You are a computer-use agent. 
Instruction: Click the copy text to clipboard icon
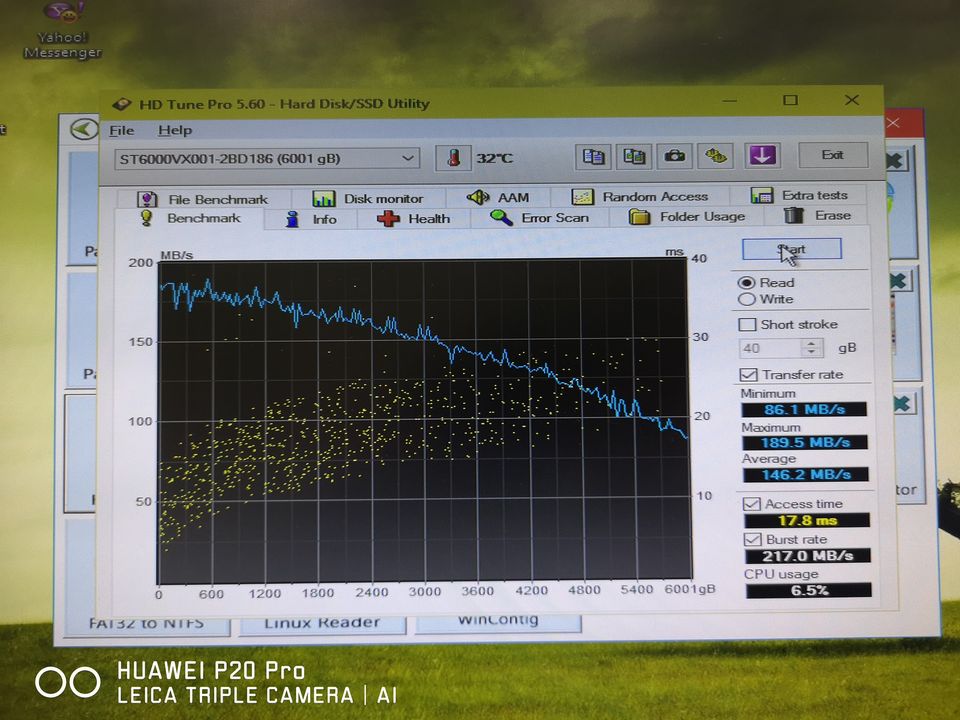click(593, 156)
